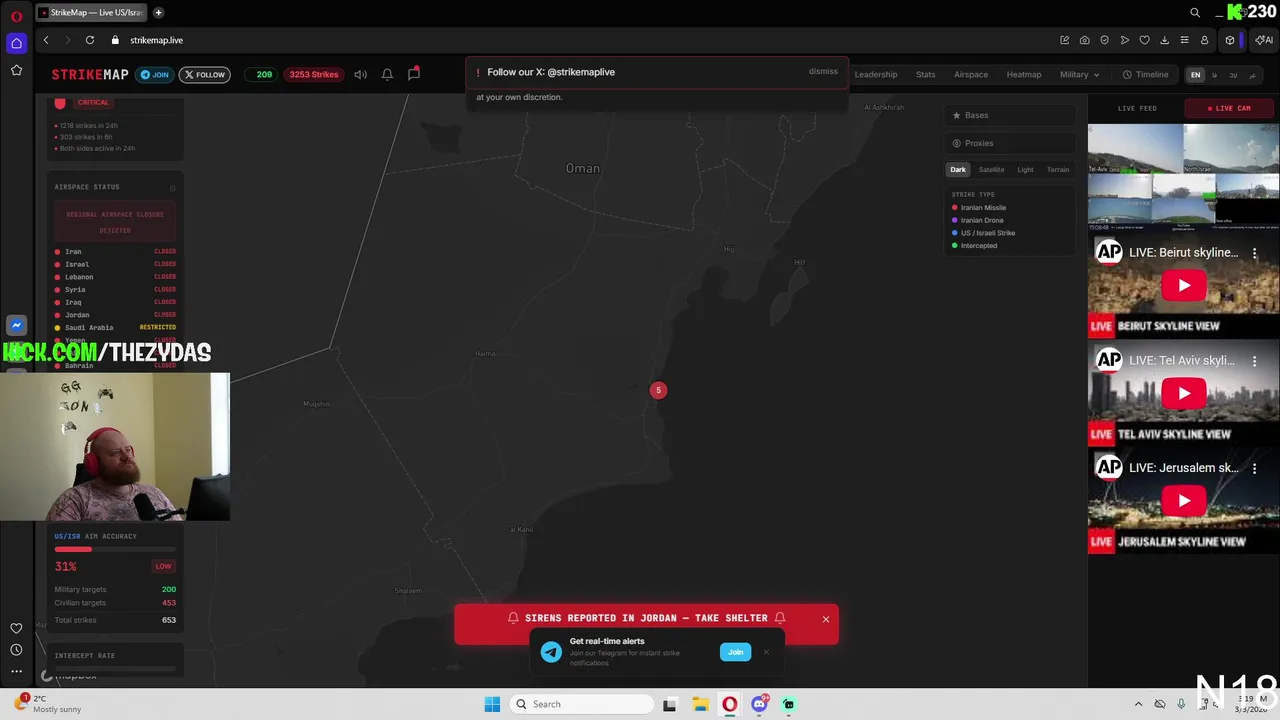Open Opera easy setup sliders icon
Image resolution: width=1280 pixels, height=720 pixels.
click(1184, 40)
